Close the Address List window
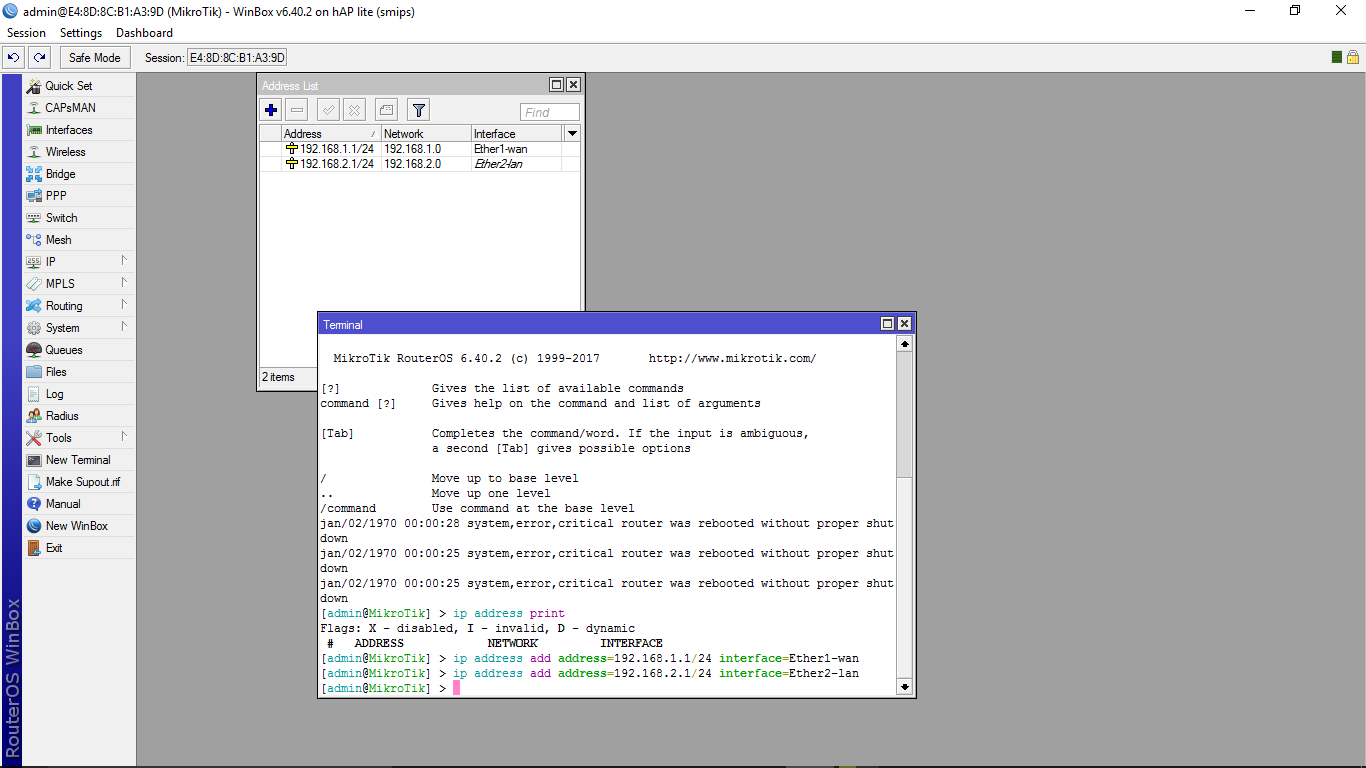The width and height of the screenshot is (1366, 768). tap(573, 85)
